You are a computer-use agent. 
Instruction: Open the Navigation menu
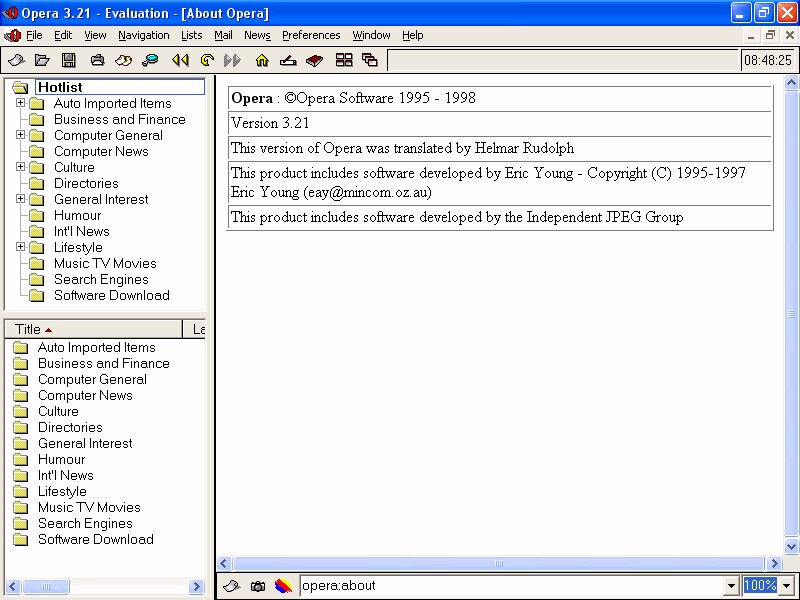point(144,35)
